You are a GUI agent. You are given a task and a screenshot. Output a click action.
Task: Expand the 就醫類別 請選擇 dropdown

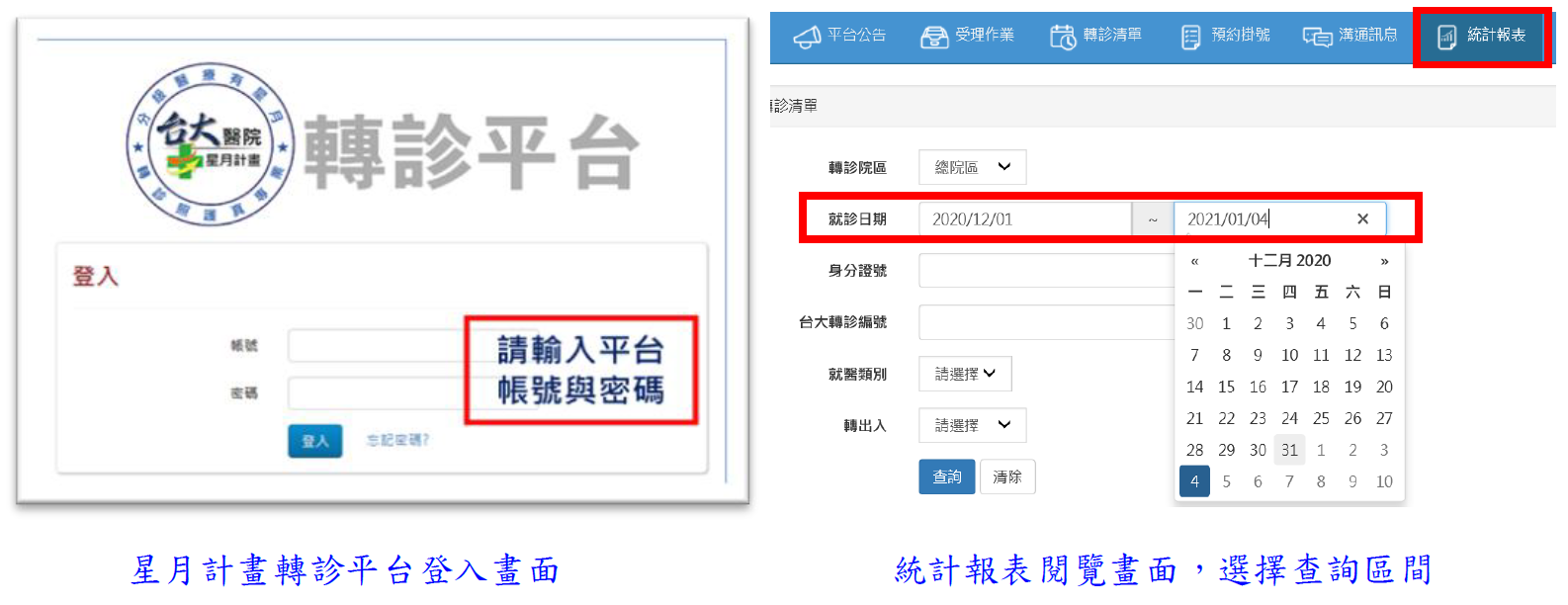(965, 374)
